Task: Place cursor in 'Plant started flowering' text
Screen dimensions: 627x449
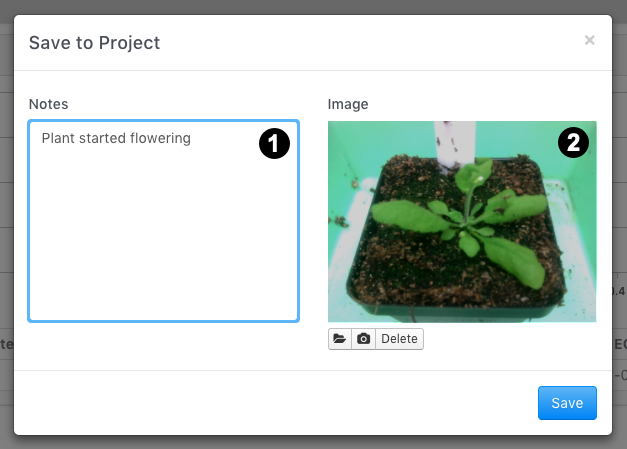Action: pyautogui.click(x=116, y=138)
